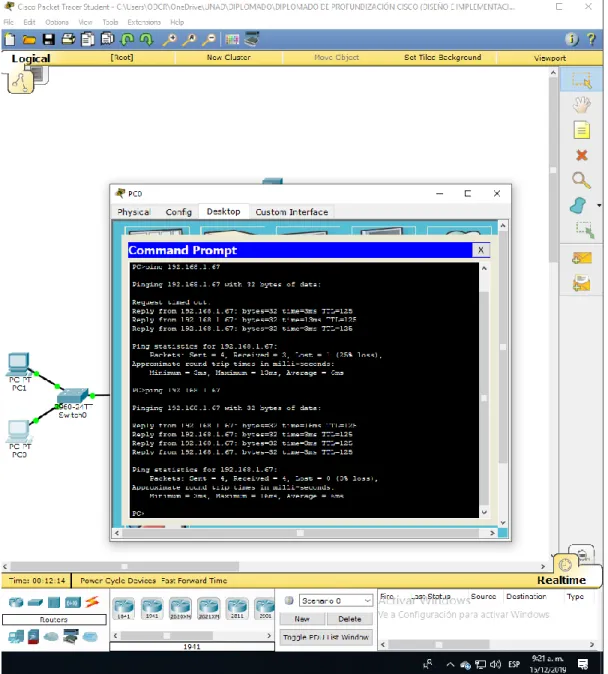
Task: Choose the Wireless Devices category icon
Action: click(x=73, y=603)
